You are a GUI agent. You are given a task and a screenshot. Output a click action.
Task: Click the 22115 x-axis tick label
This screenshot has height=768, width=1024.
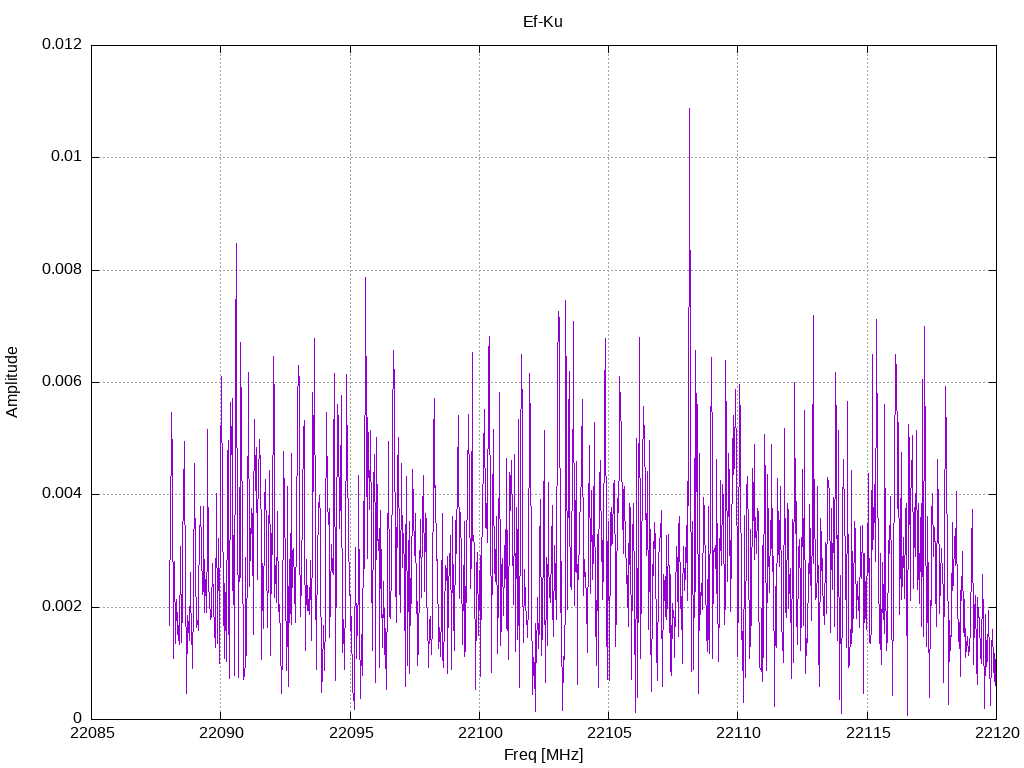tap(868, 733)
